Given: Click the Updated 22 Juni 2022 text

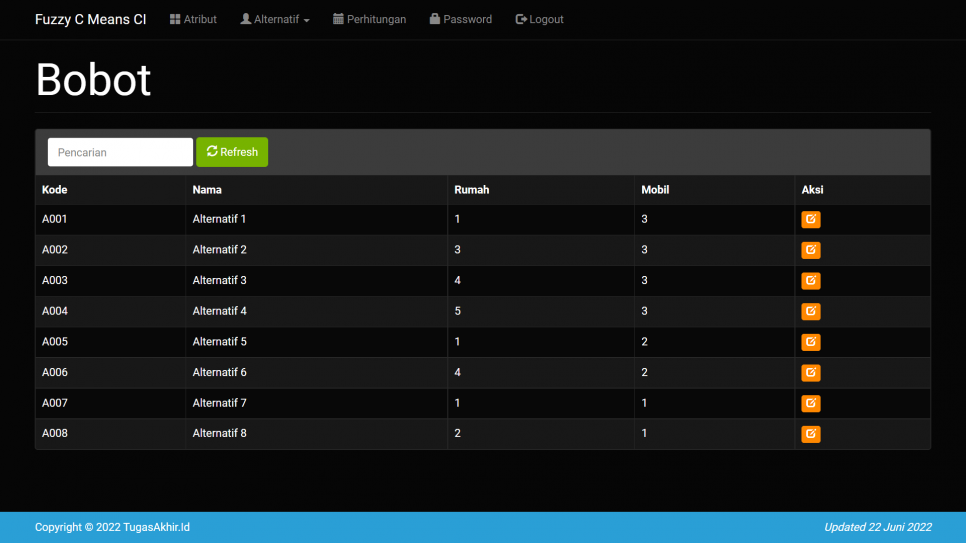Looking at the screenshot, I should (x=878, y=527).
